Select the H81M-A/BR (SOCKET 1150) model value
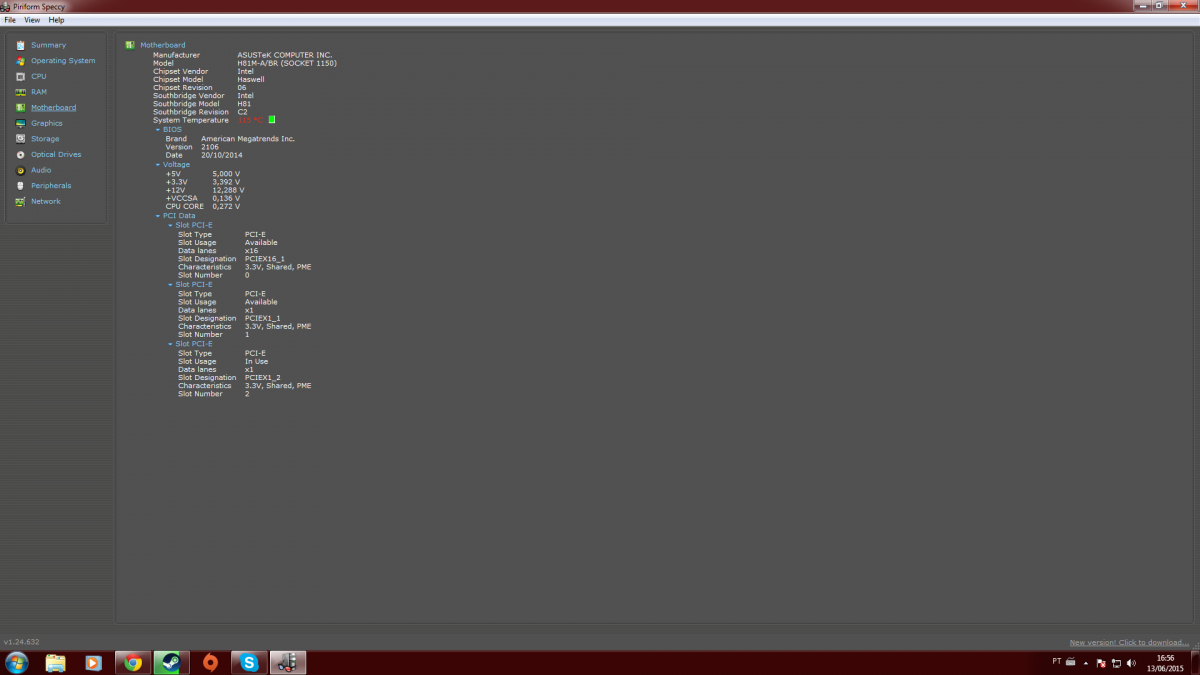1200x675 pixels. coord(287,63)
